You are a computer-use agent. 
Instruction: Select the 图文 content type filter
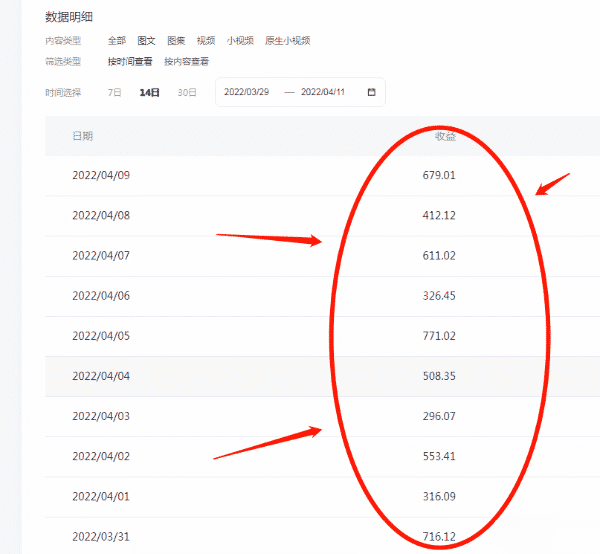point(146,41)
